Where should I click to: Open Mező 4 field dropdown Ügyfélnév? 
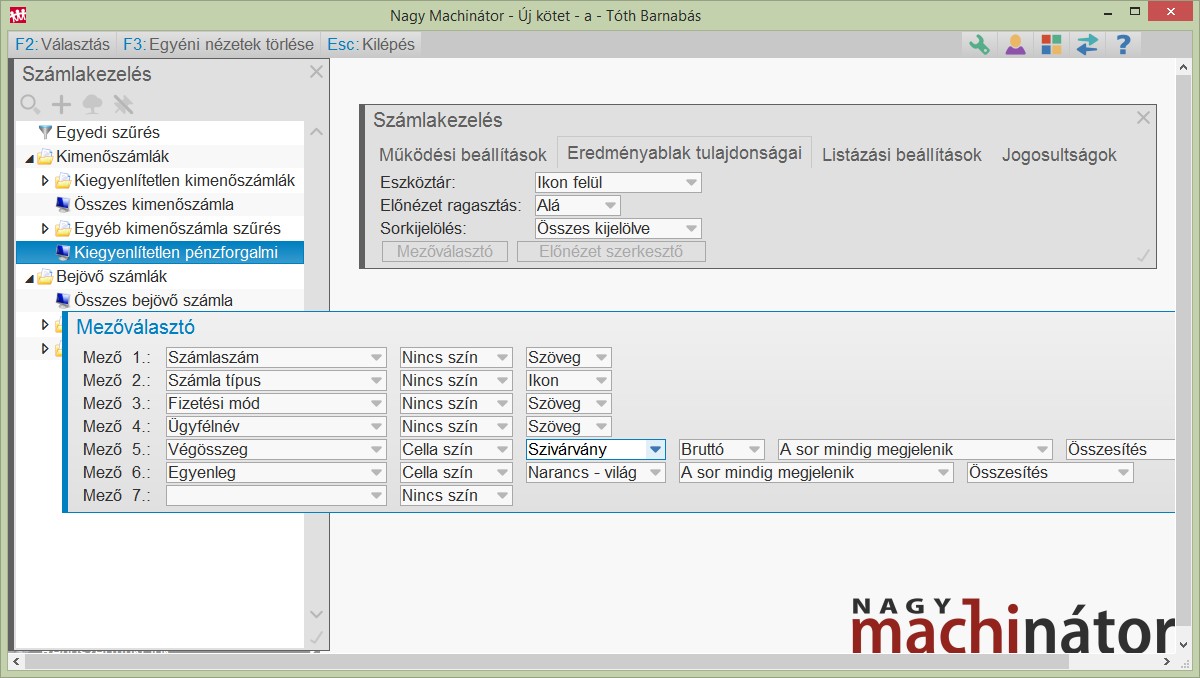tap(276, 426)
